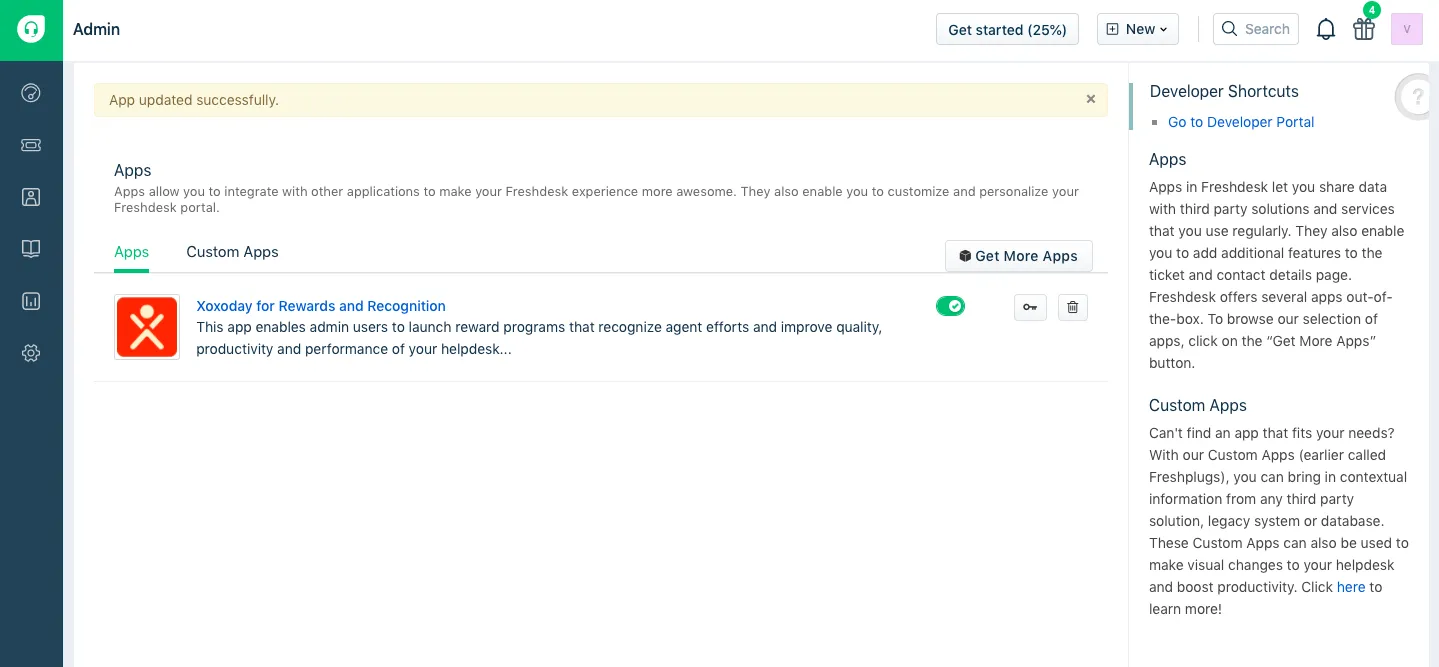The height and width of the screenshot is (667, 1439).
Task: Open Admin settings via the gear icon
Action: (x=30, y=353)
